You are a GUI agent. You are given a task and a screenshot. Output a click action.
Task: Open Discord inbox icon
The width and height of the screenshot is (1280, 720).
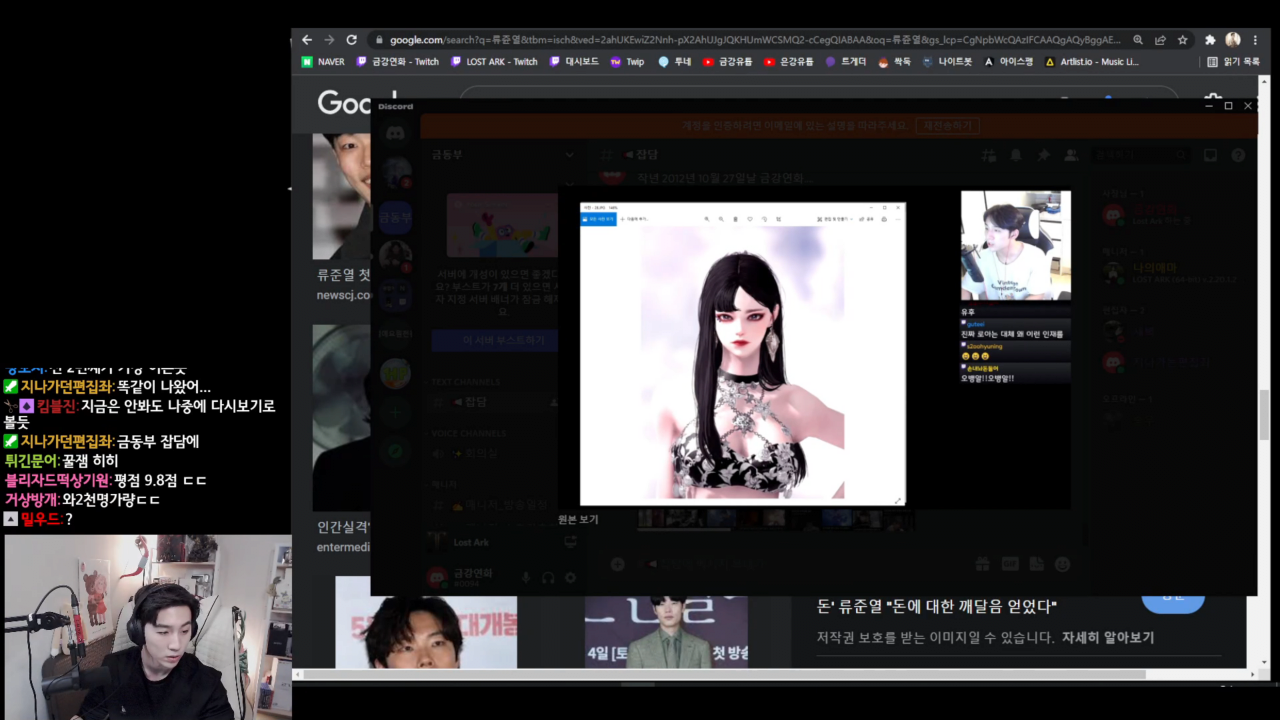tap(1211, 155)
